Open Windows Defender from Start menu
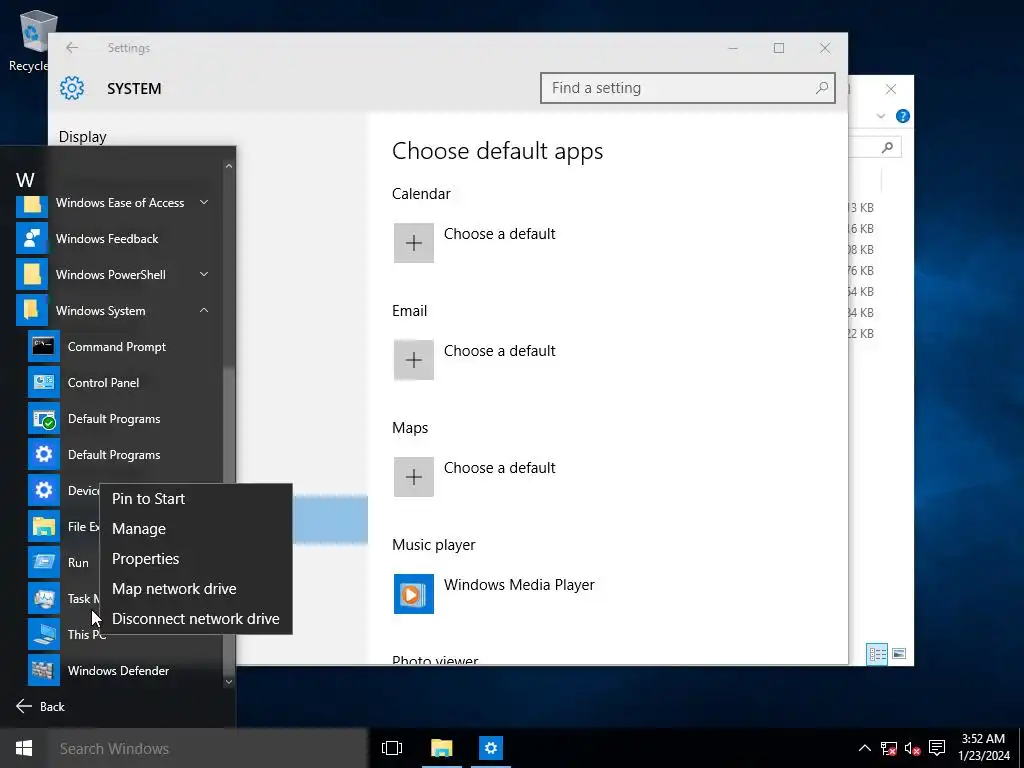Viewport: 1024px width, 768px height. coord(118,670)
